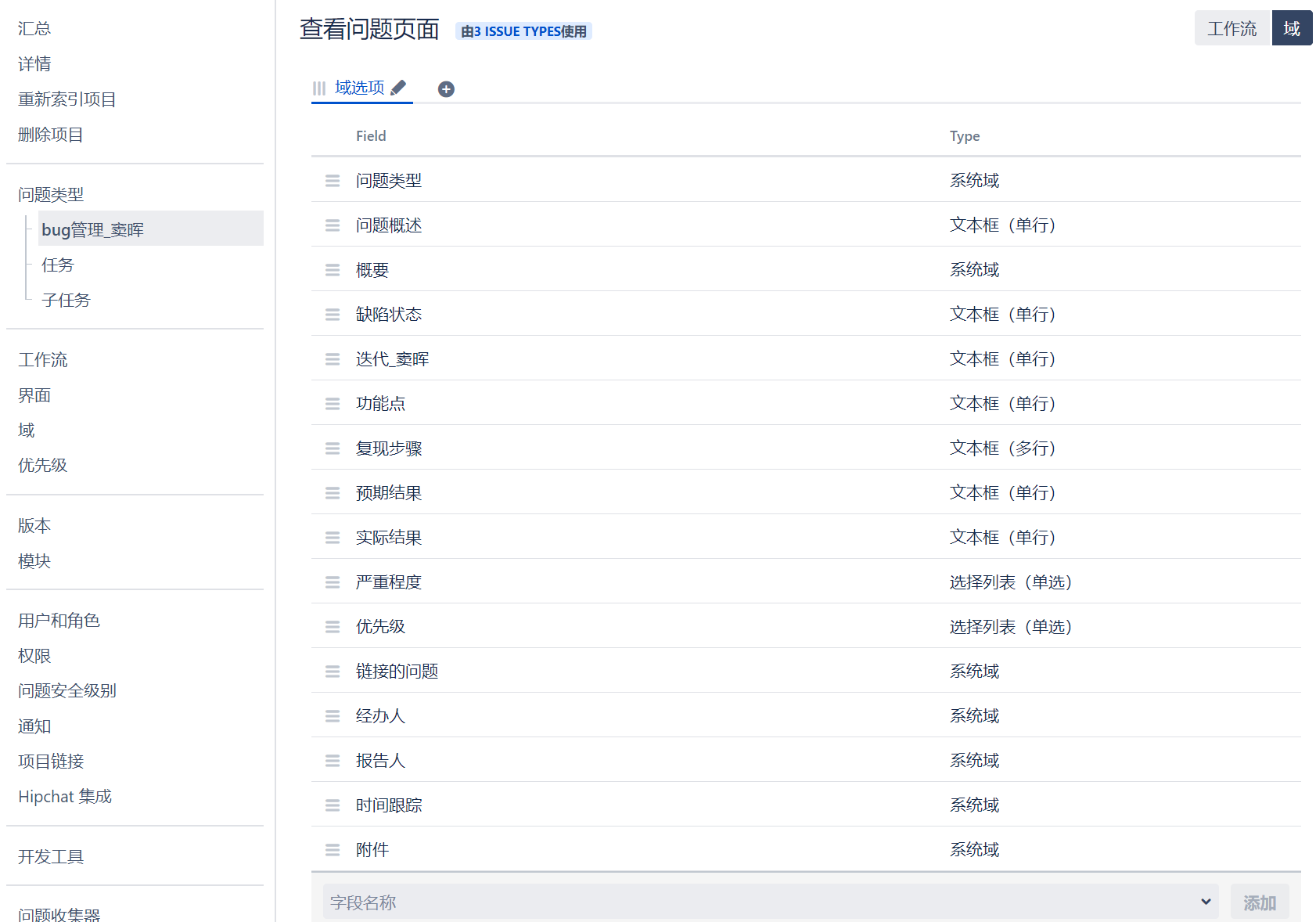Grab the drag handle for 复现步骤 row

click(333, 448)
